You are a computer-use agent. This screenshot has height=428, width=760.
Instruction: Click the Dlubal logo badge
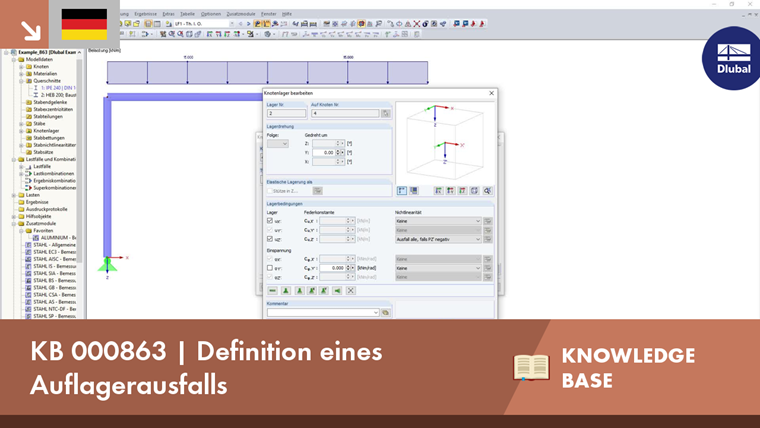point(732,58)
